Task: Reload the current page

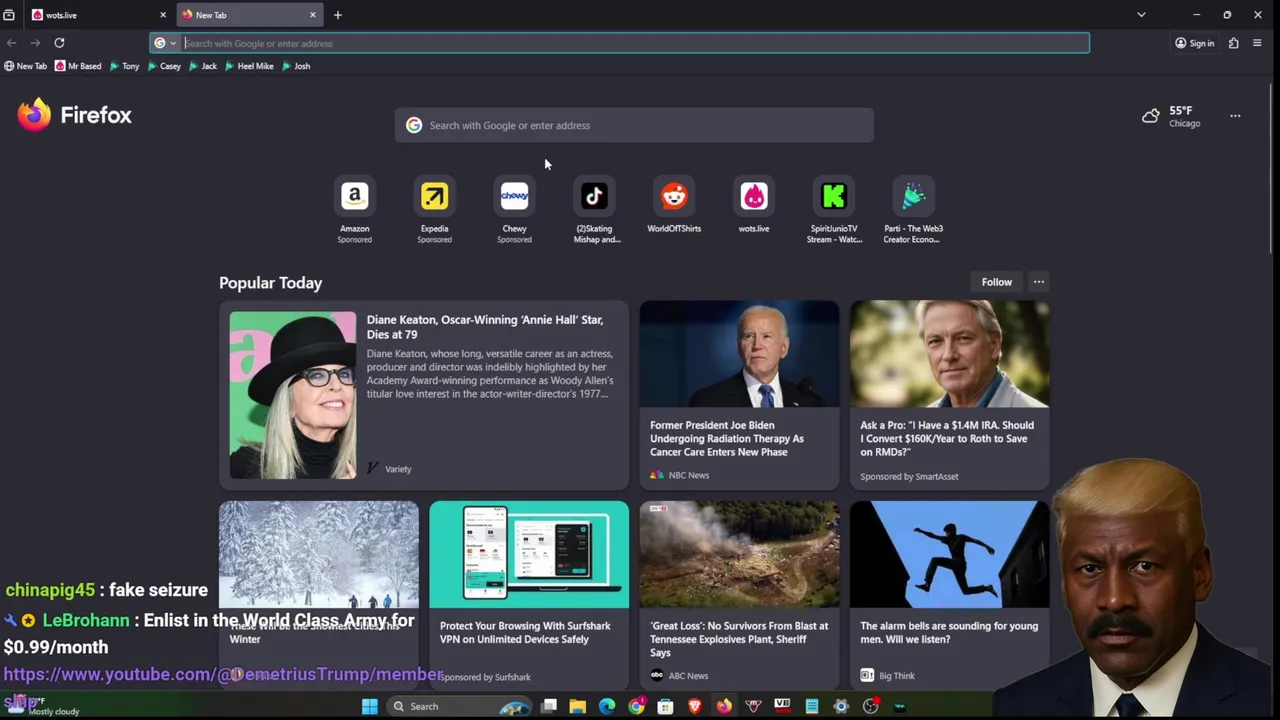Action: [x=59, y=43]
